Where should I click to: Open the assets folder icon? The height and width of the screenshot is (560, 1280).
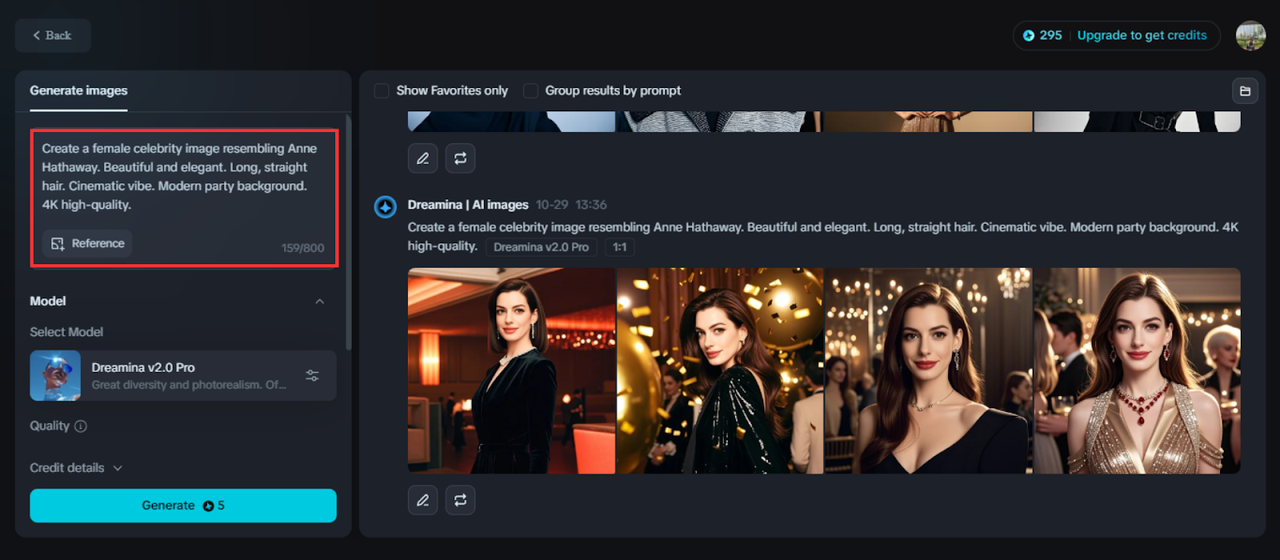[1245, 91]
